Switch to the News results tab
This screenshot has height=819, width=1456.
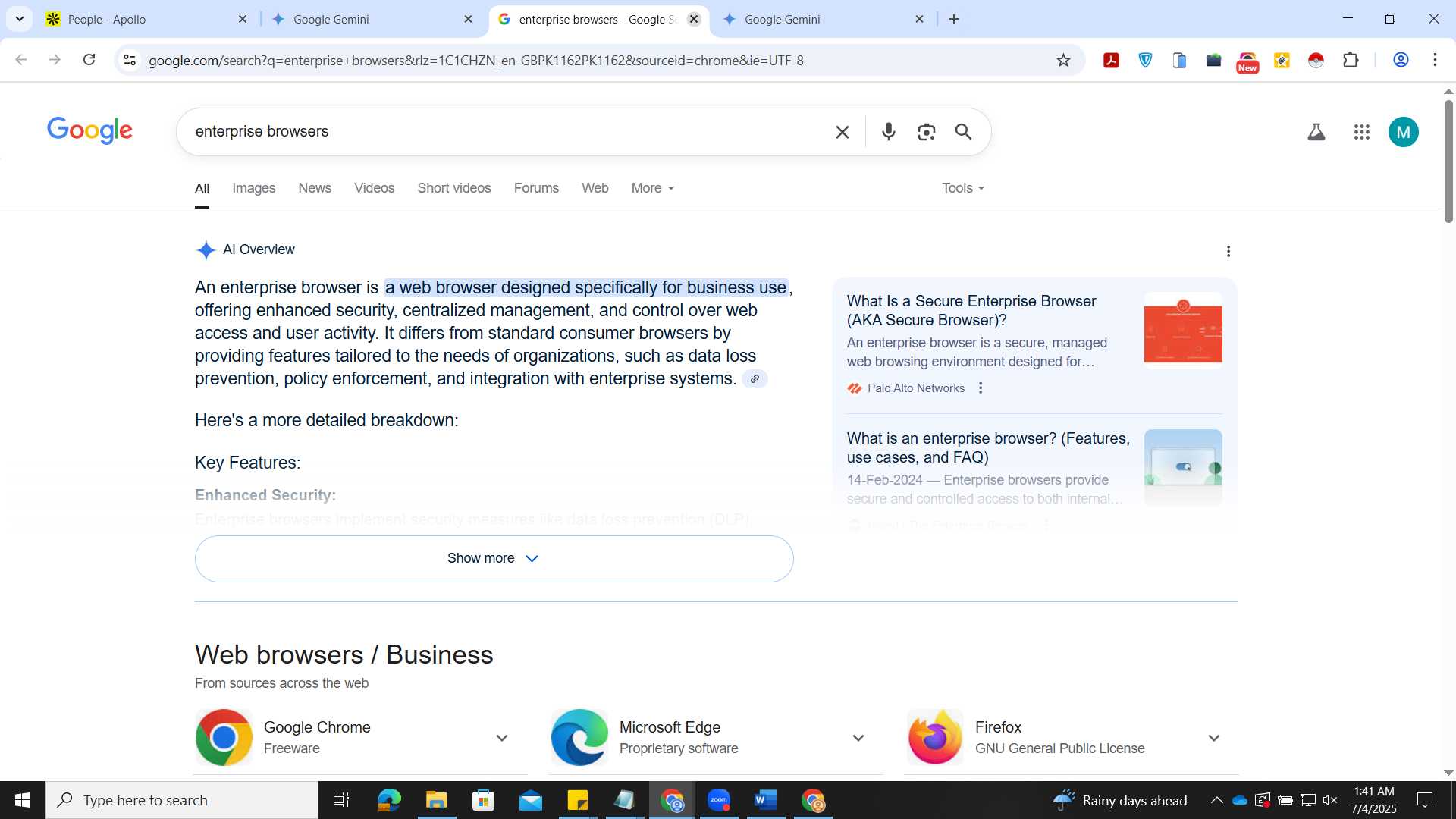click(315, 188)
